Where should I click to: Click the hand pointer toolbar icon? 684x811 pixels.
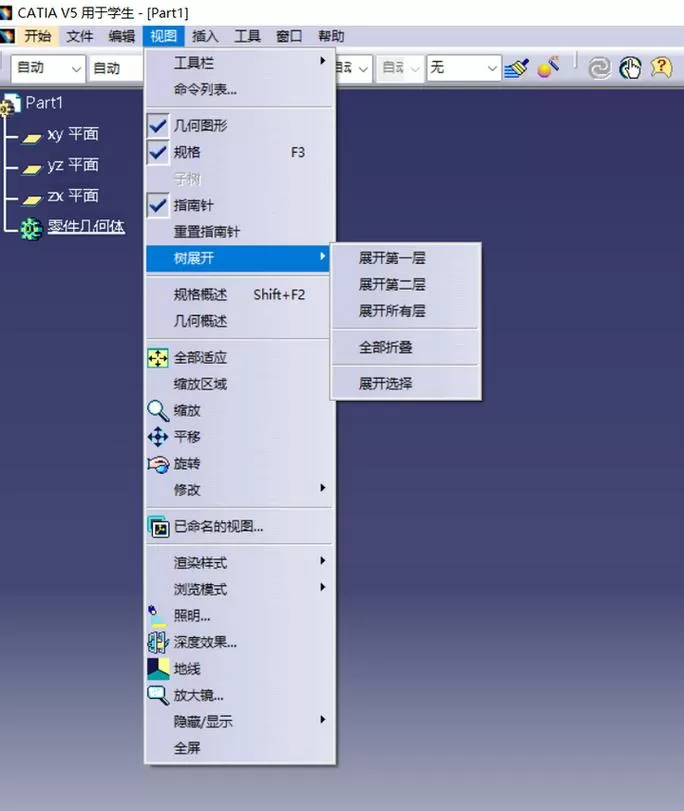[x=631, y=68]
